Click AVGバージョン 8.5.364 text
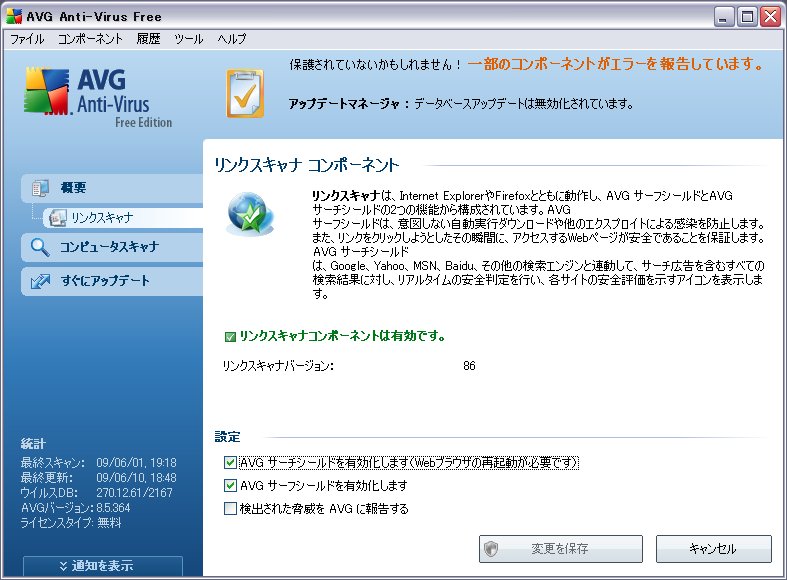The width and height of the screenshot is (787, 580). point(75,508)
